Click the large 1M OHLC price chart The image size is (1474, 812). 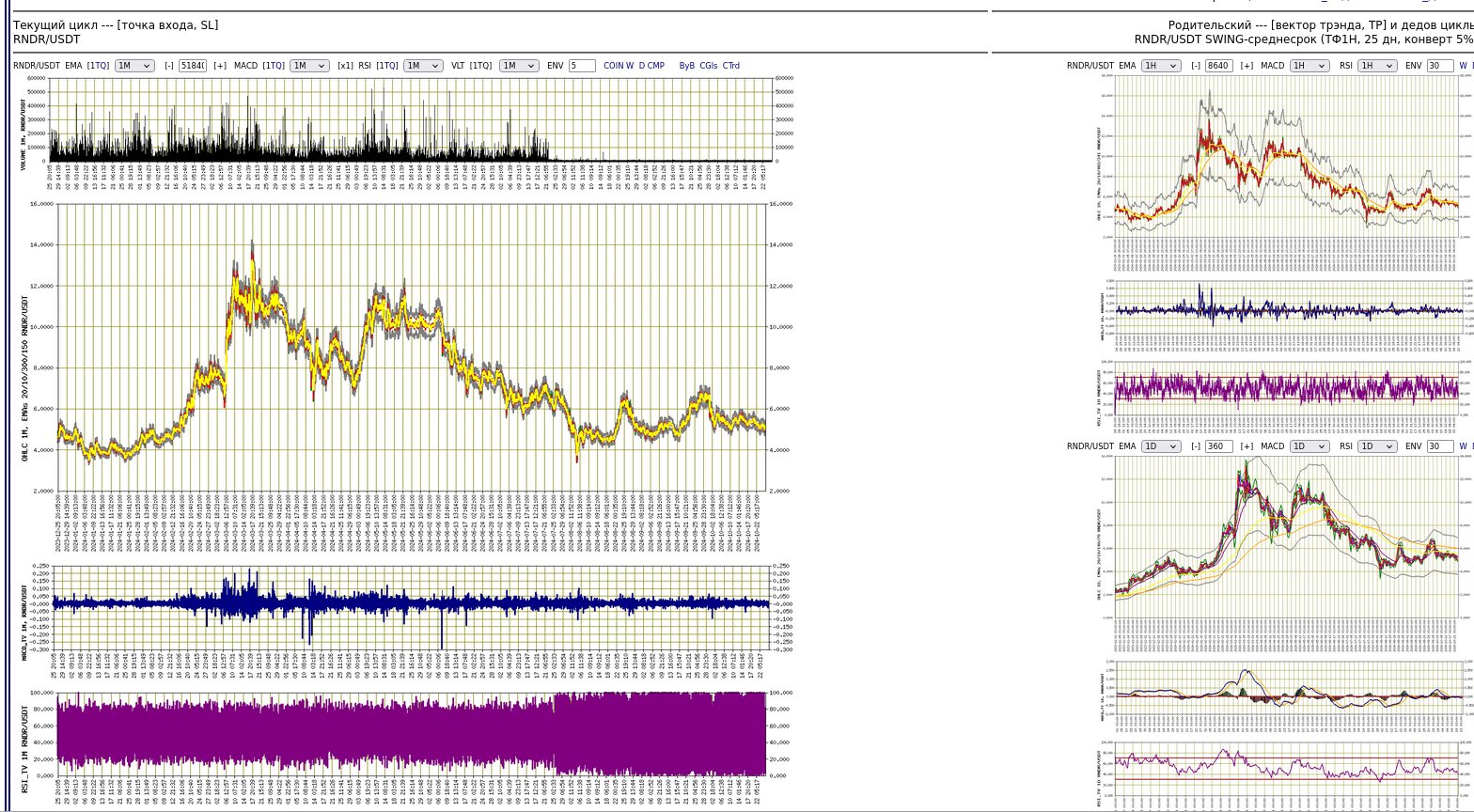point(412,348)
